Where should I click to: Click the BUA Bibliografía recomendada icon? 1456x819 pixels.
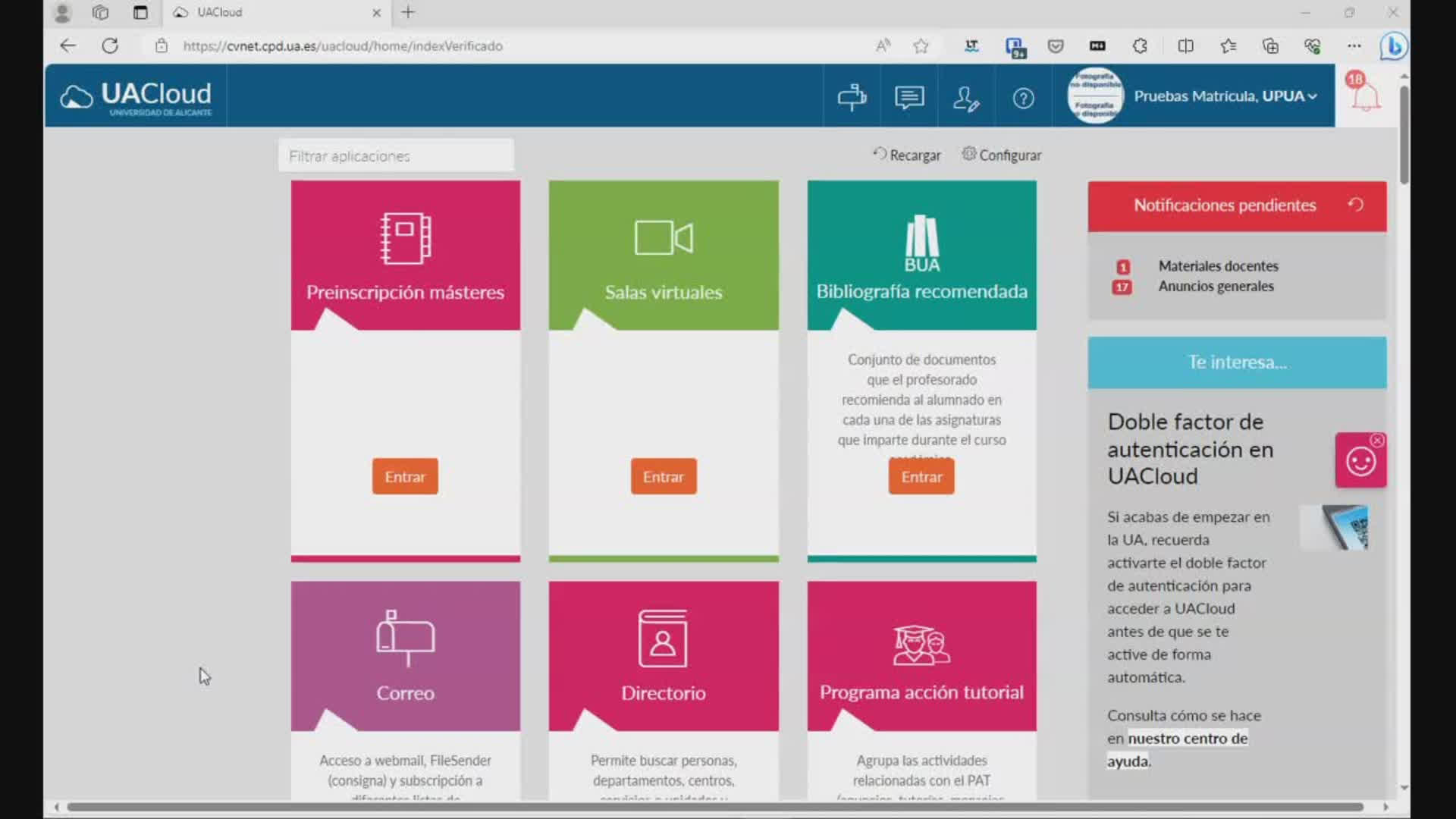coord(921,243)
